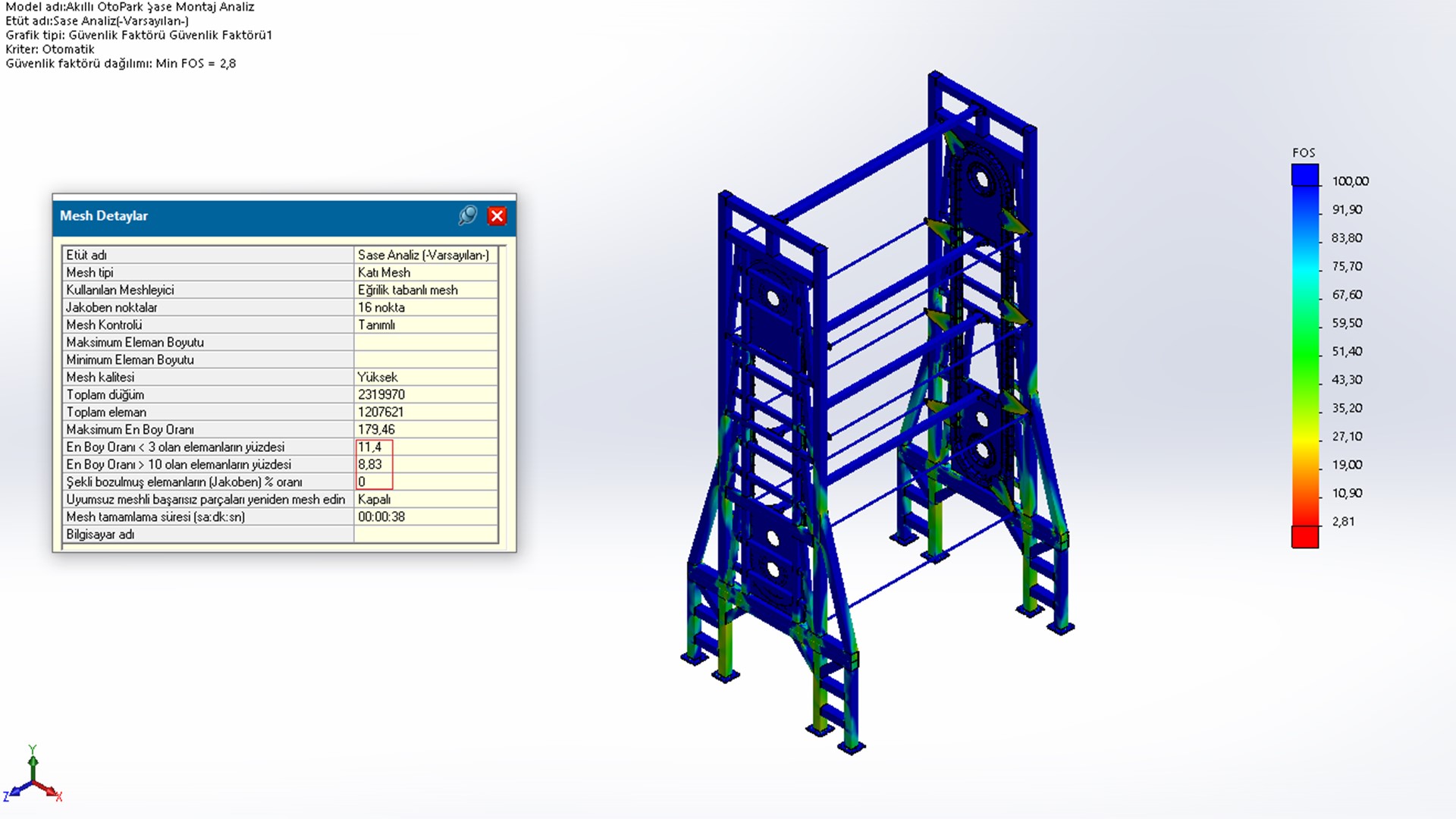Click the Mesh tamamlama süresi value 00:00:38
This screenshot has height=819, width=1456.
point(381,517)
